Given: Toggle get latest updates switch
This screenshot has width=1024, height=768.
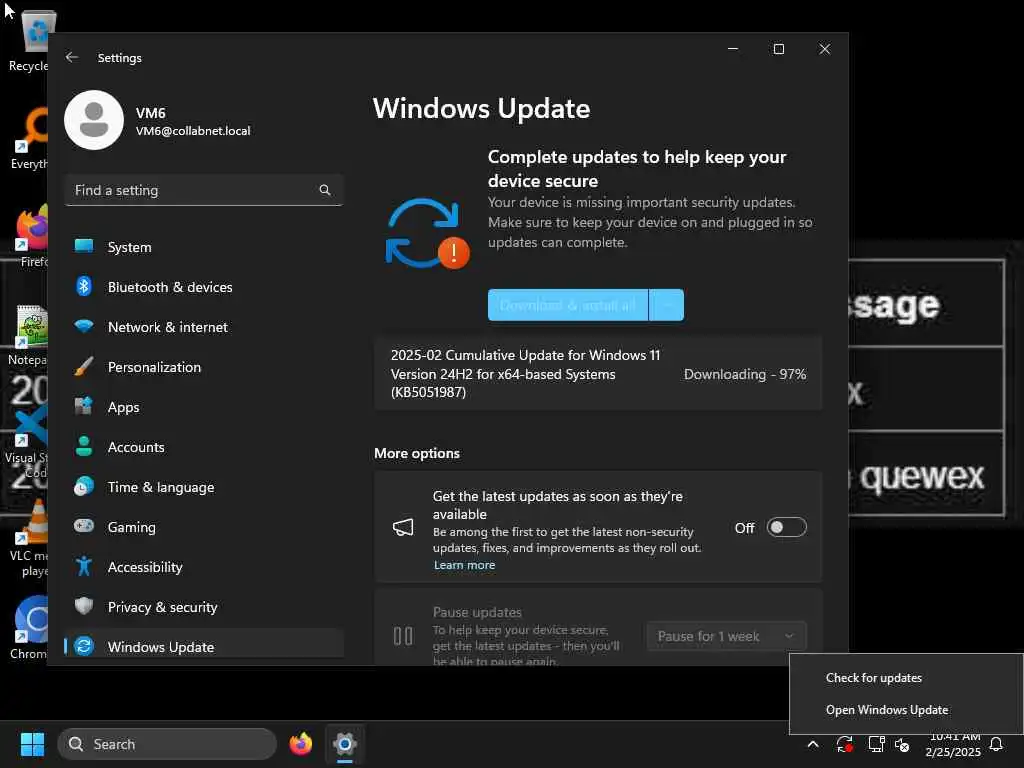Looking at the screenshot, I should [x=786, y=528].
